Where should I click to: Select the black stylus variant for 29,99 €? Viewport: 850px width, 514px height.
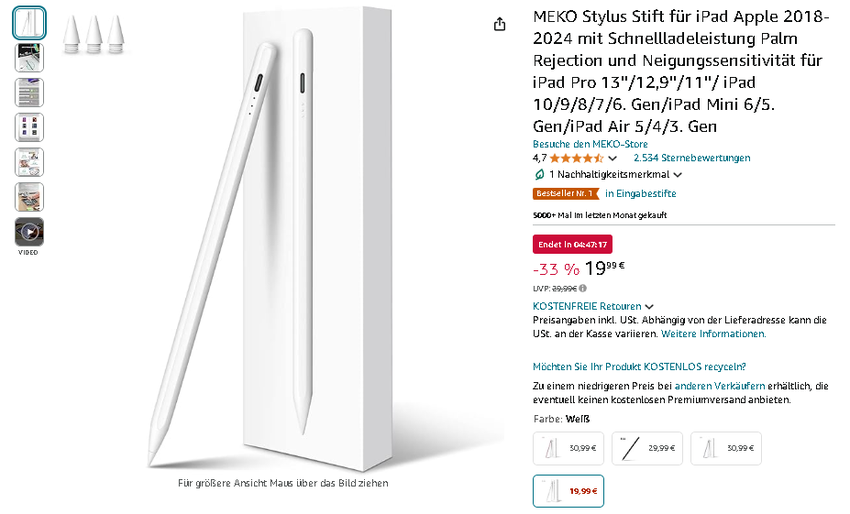click(647, 449)
